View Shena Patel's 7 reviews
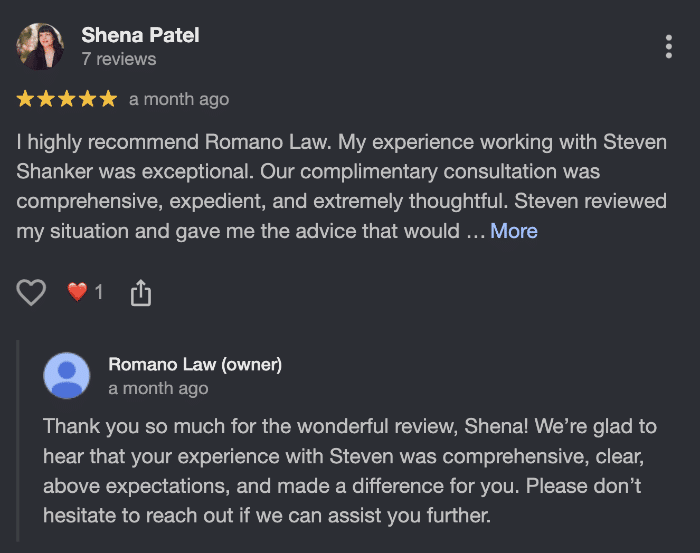 (x=119, y=59)
